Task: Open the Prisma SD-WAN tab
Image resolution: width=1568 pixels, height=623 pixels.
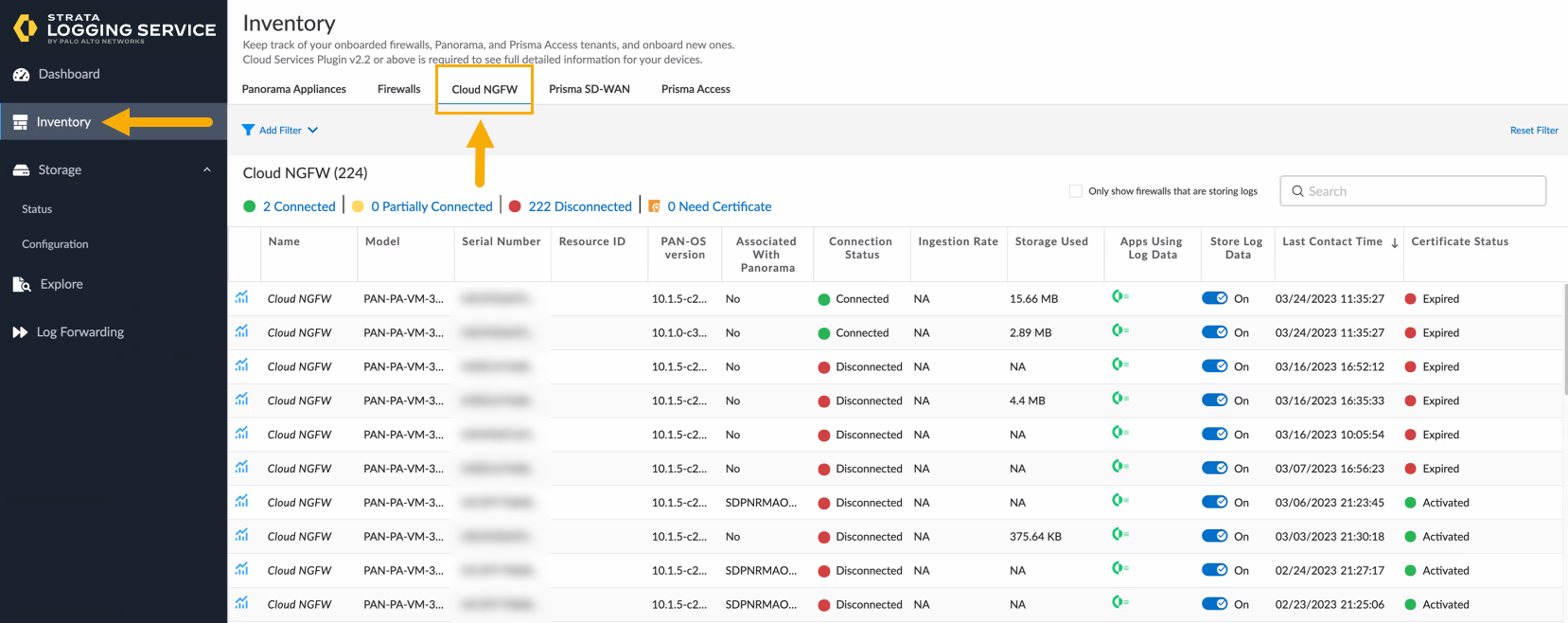Action: [x=589, y=89]
